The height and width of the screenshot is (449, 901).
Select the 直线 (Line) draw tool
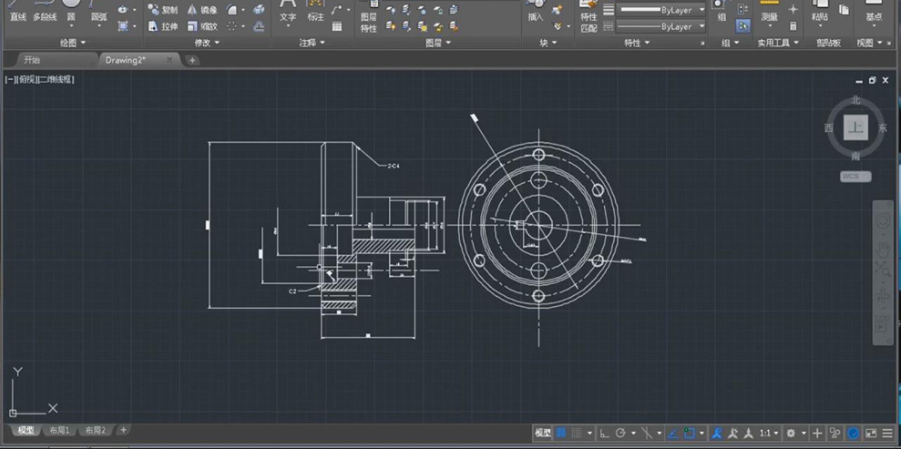[18, 13]
